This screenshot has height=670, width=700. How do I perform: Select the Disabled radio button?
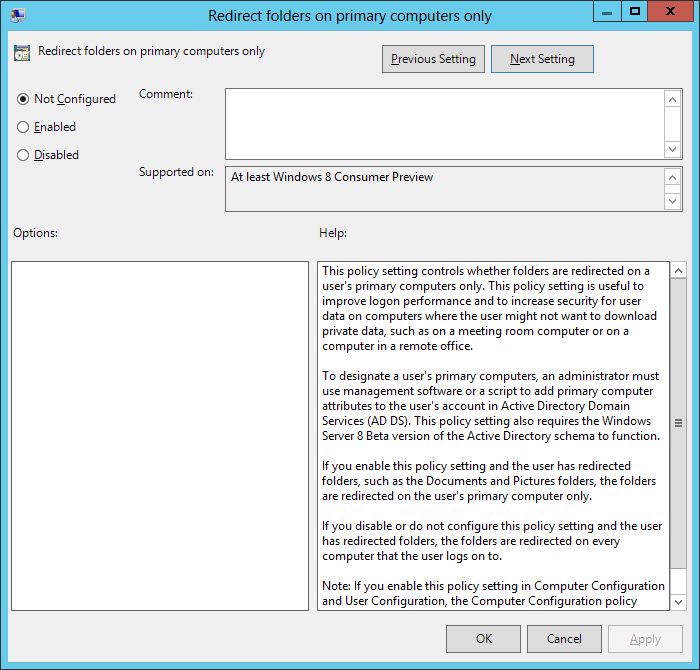pos(23,155)
